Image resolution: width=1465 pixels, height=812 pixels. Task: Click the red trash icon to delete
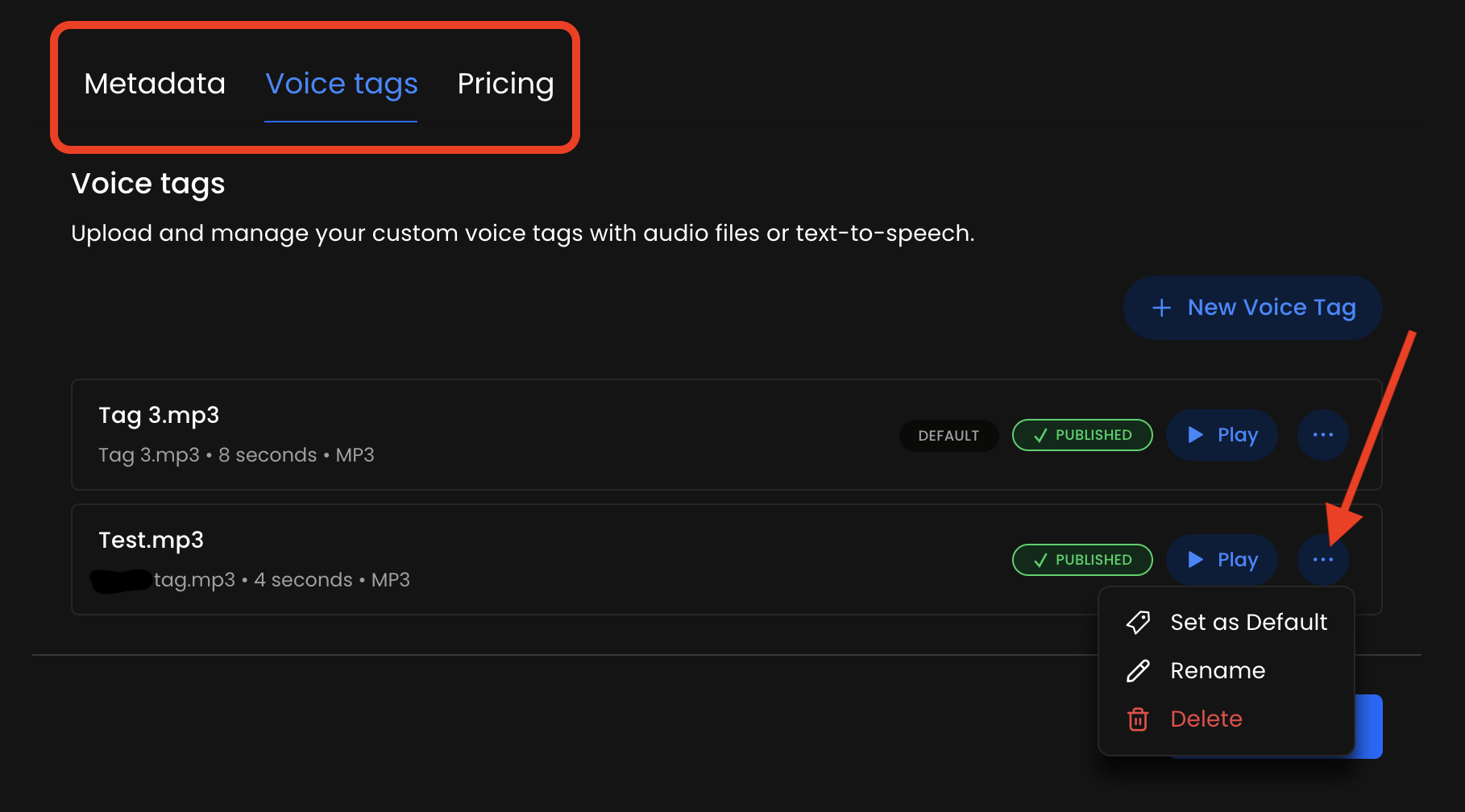pos(1138,719)
